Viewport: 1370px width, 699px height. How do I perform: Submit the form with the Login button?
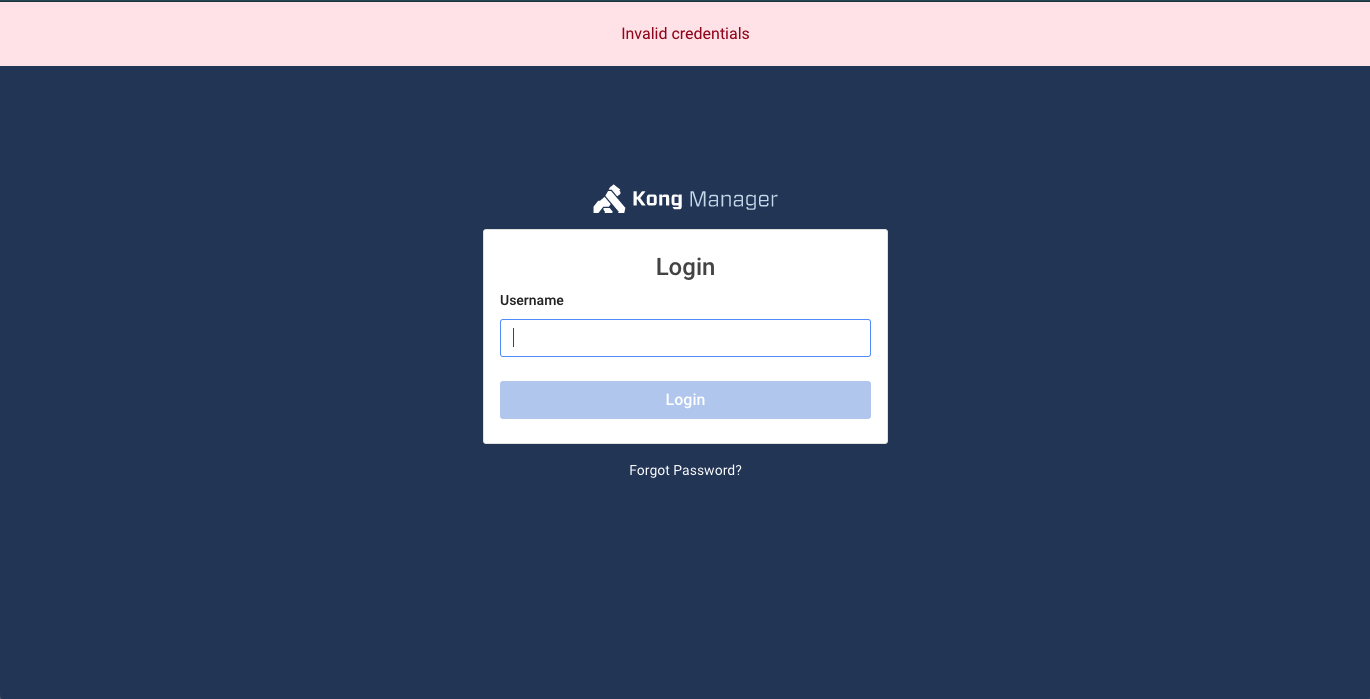(x=685, y=400)
